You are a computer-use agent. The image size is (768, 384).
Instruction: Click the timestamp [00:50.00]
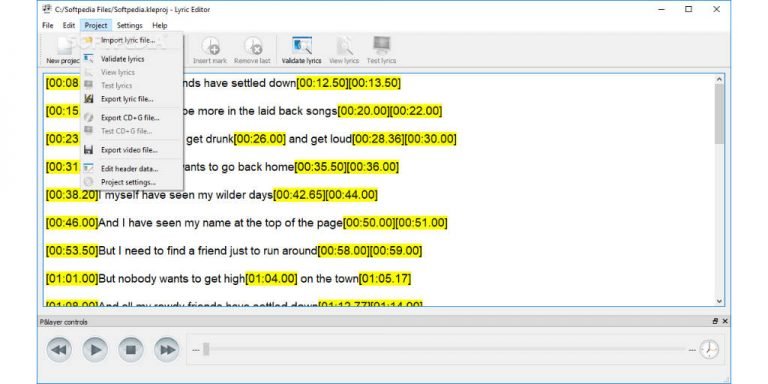point(369,223)
